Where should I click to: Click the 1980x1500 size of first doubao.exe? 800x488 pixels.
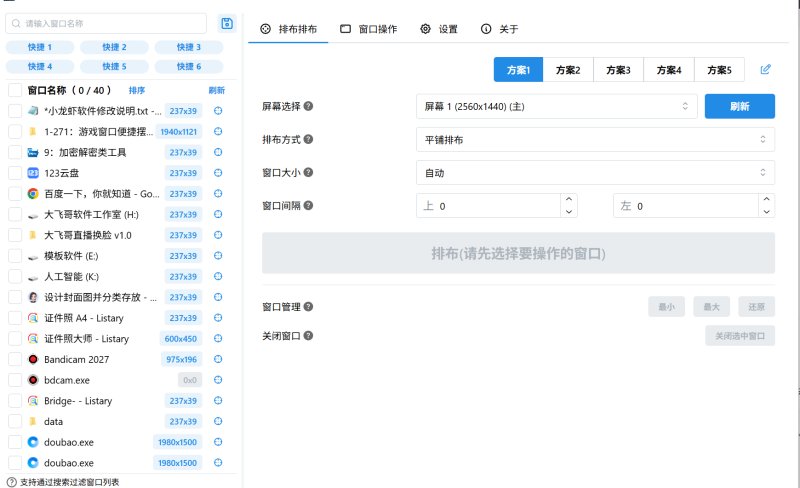click(x=178, y=442)
